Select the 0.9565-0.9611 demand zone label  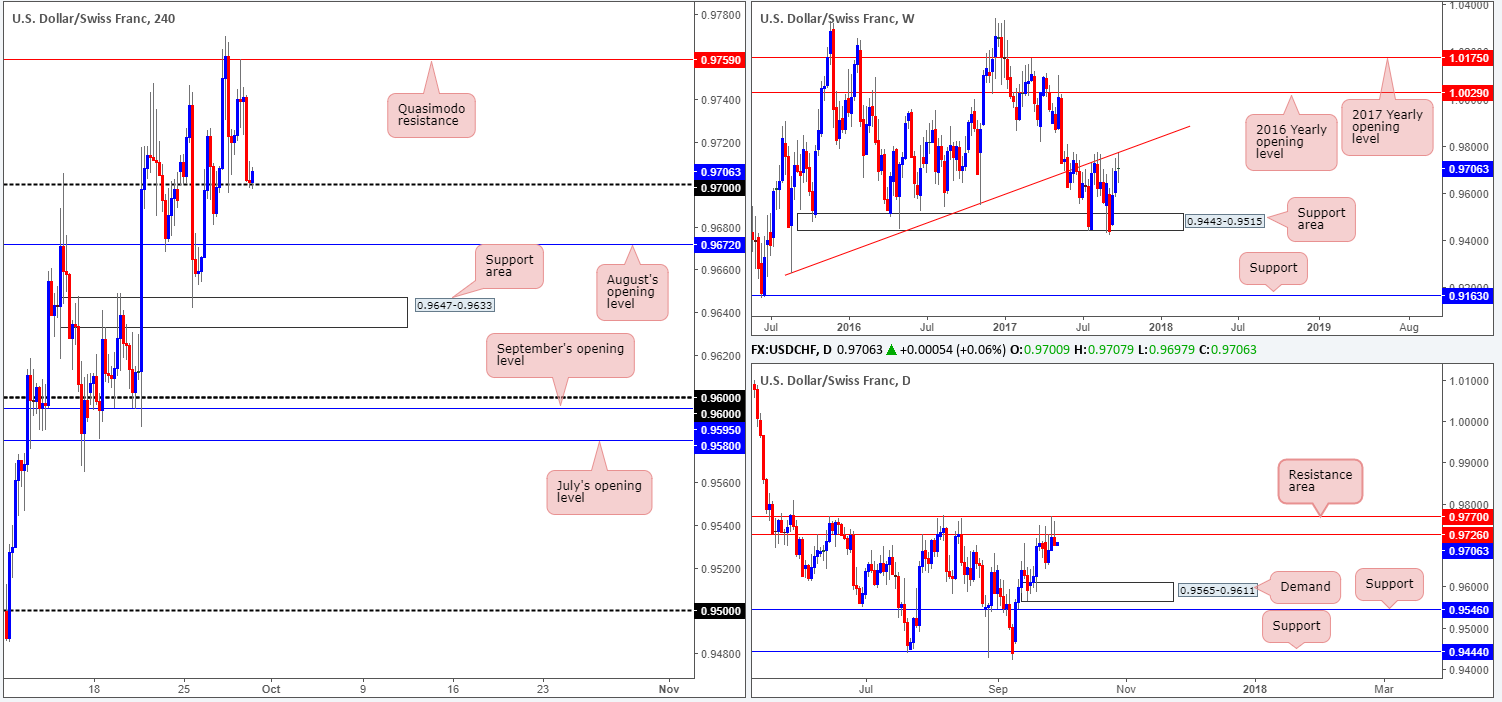coord(1215,592)
